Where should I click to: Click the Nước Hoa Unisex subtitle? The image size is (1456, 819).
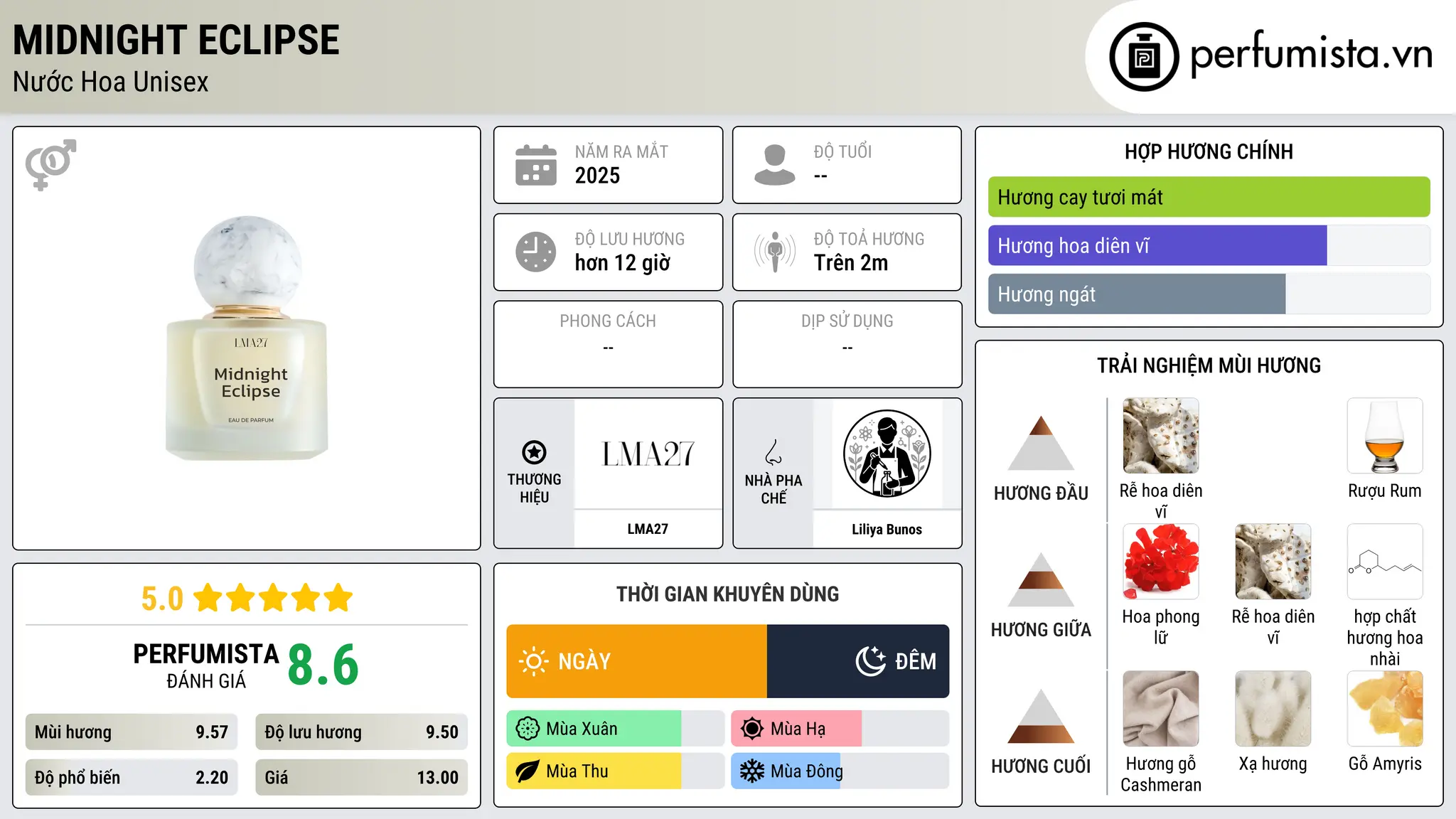[x=111, y=82]
